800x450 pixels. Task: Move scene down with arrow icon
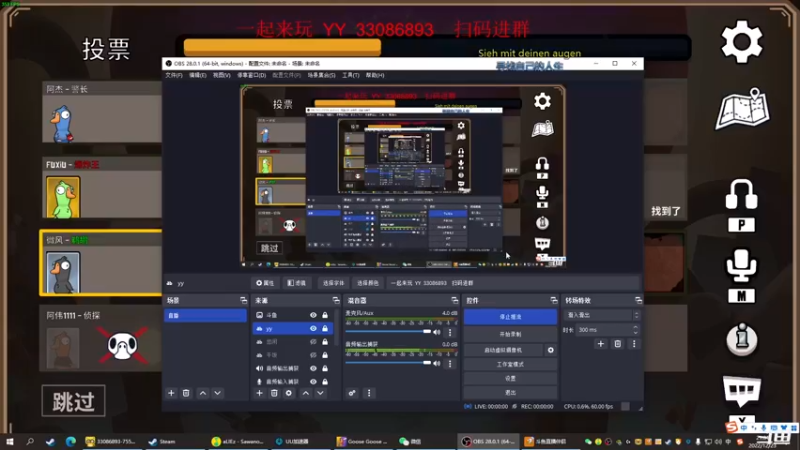[218, 393]
